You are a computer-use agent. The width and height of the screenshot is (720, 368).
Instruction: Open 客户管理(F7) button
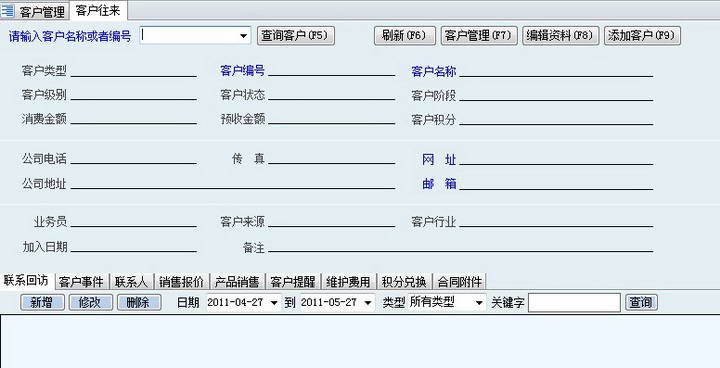(479, 36)
